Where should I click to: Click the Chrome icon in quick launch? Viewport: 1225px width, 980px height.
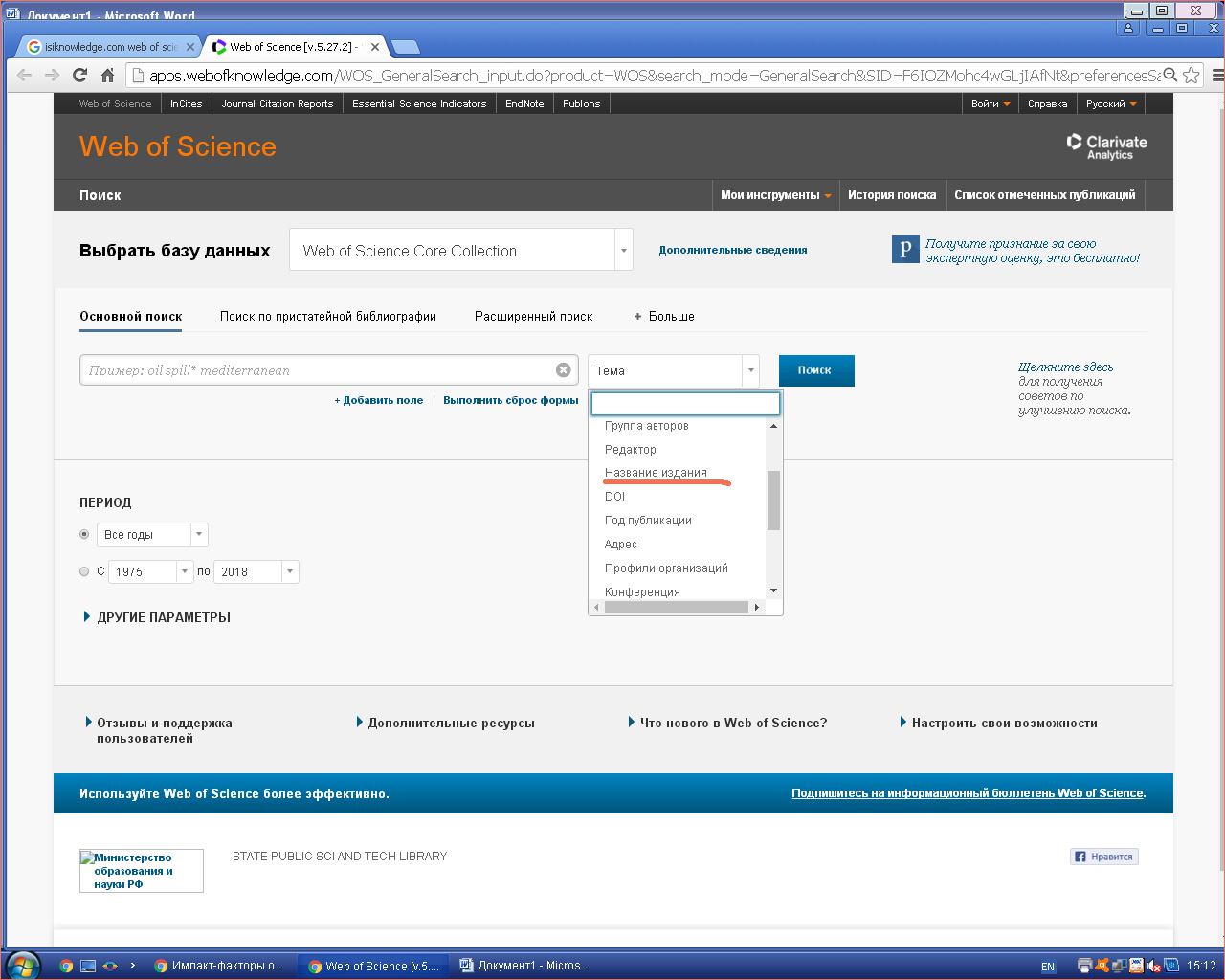pyautogui.click(x=66, y=966)
